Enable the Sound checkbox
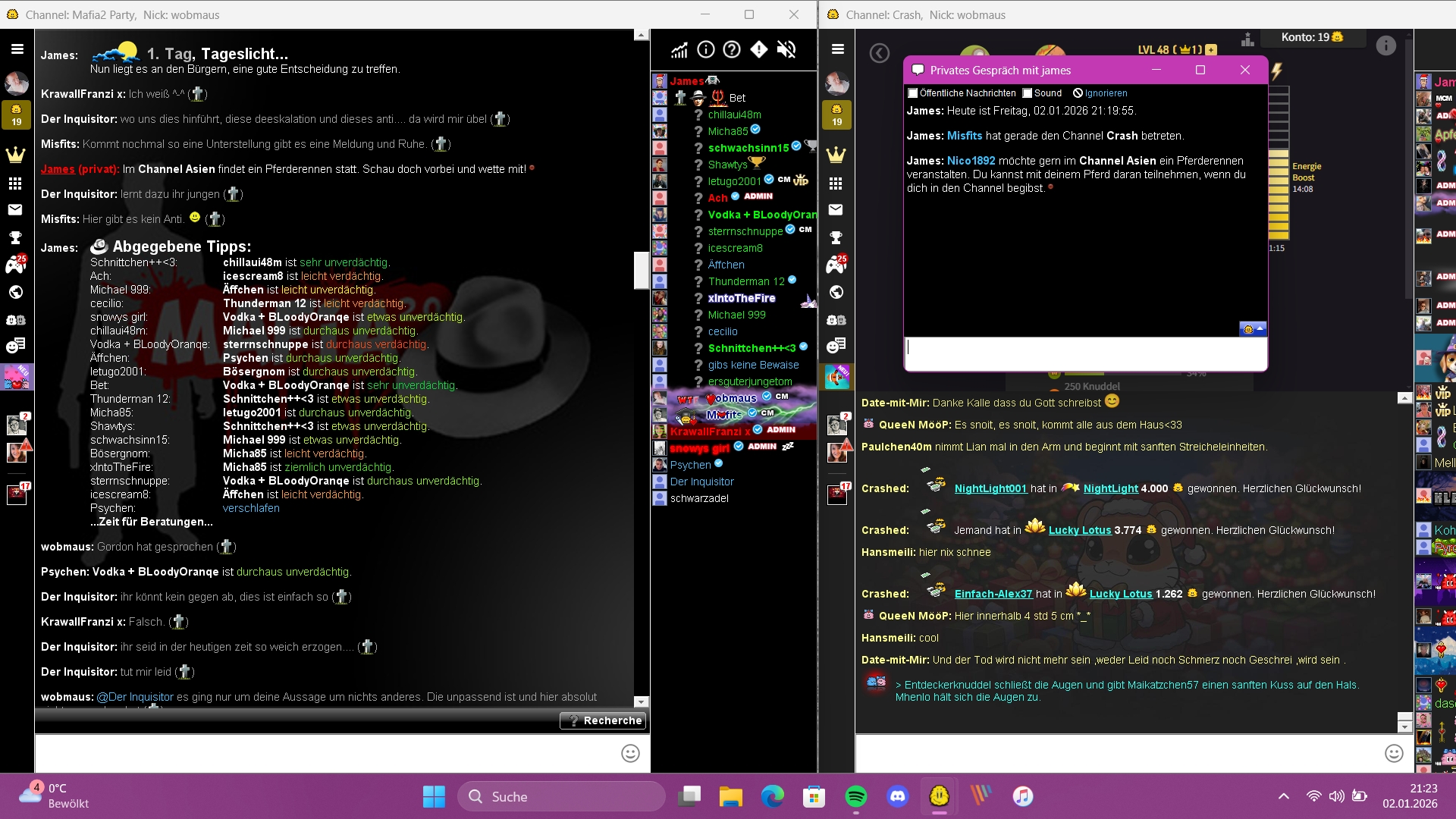Viewport: 1456px width, 819px height. [1028, 93]
